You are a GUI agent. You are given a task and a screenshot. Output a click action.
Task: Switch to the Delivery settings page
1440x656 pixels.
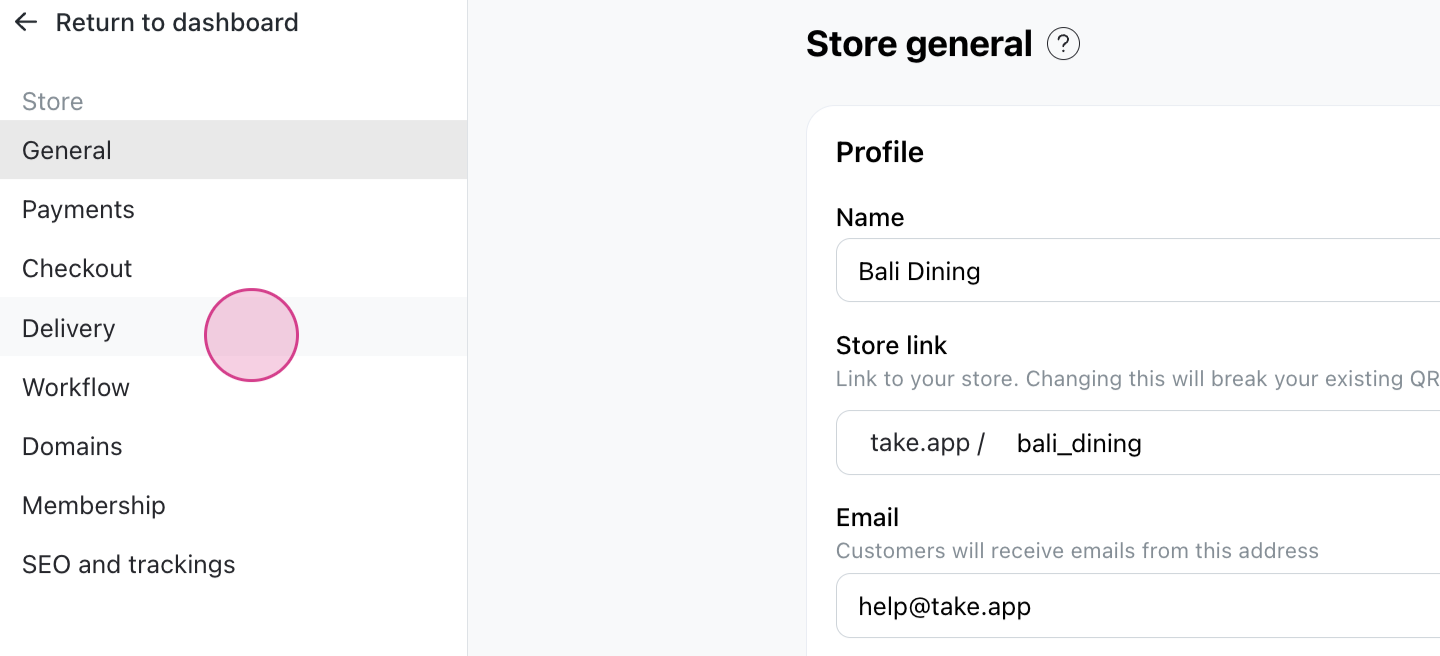coord(233,327)
